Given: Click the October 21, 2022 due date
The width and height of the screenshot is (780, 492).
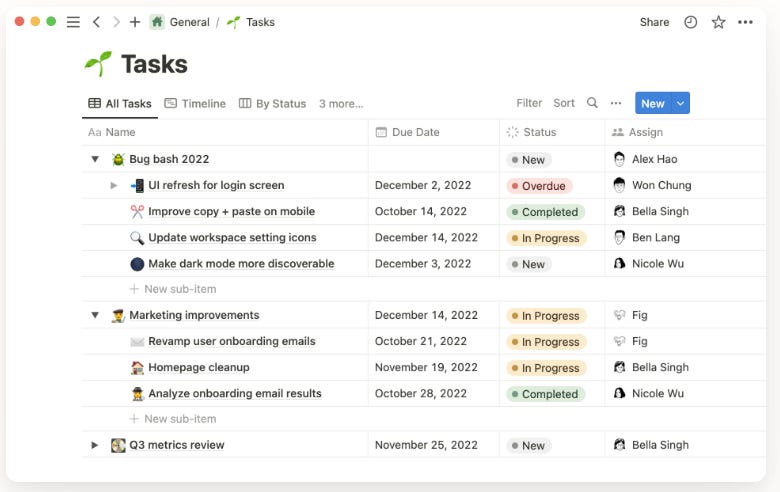Looking at the screenshot, I should pos(421,341).
